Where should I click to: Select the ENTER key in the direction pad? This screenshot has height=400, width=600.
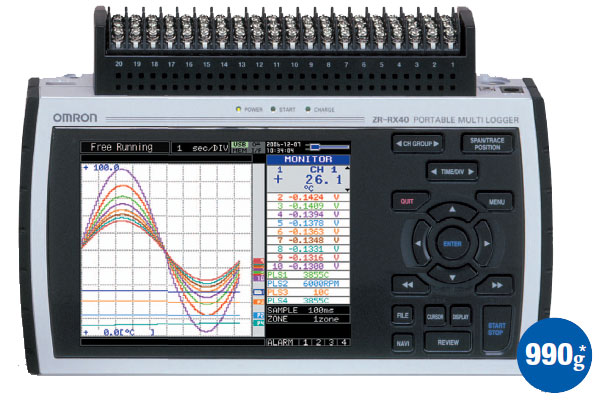[452, 243]
